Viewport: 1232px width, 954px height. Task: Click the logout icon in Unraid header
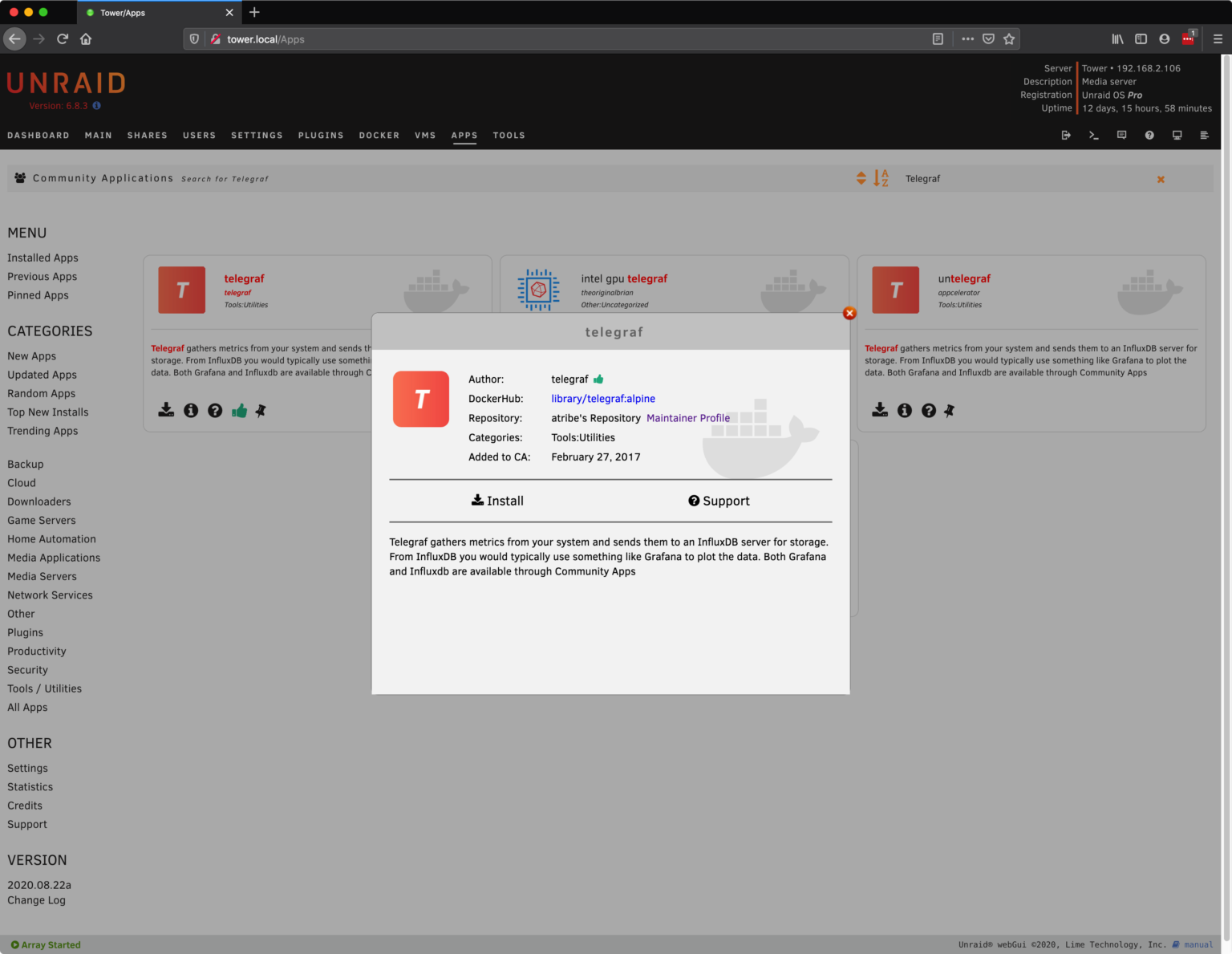[x=1066, y=135]
